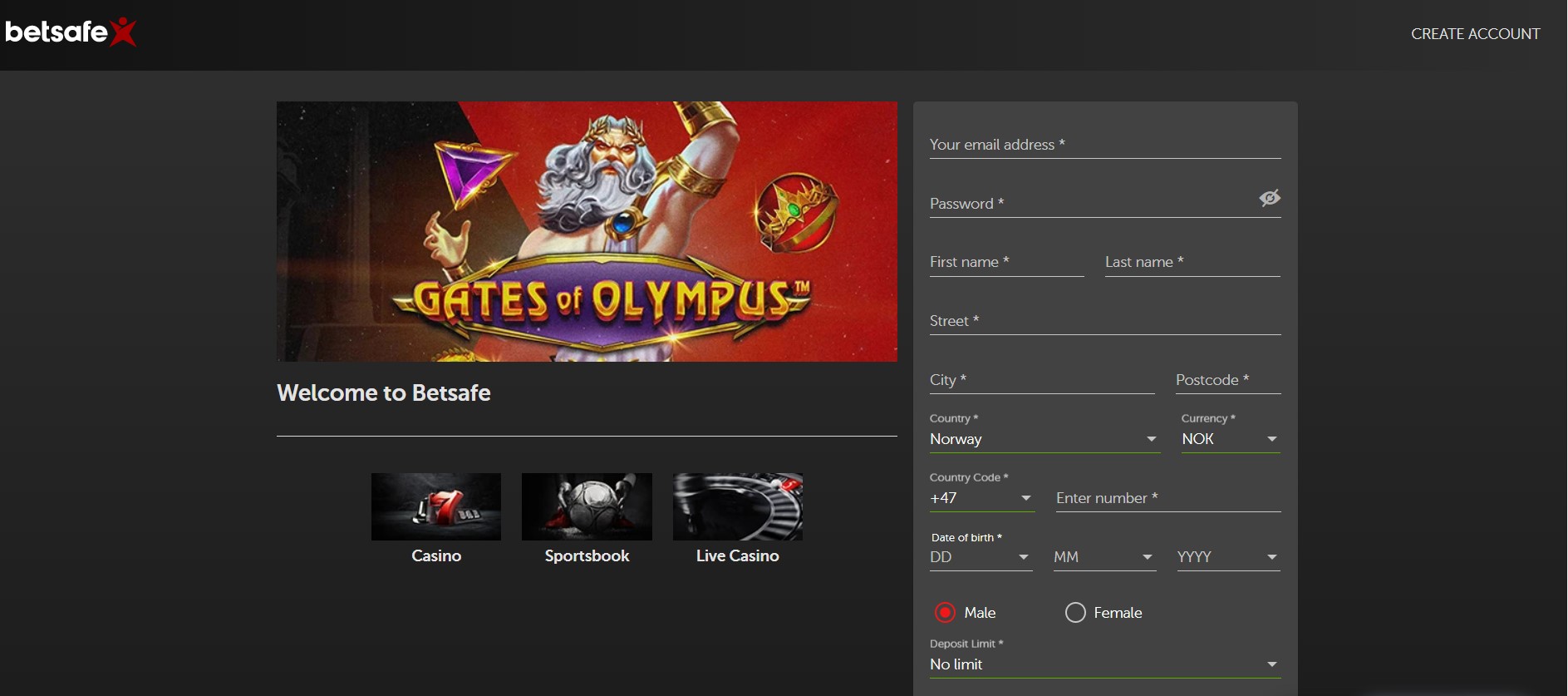Screen dimensions: 1568x696
Task: Click the Date of birth label
Action: [966, 538]
